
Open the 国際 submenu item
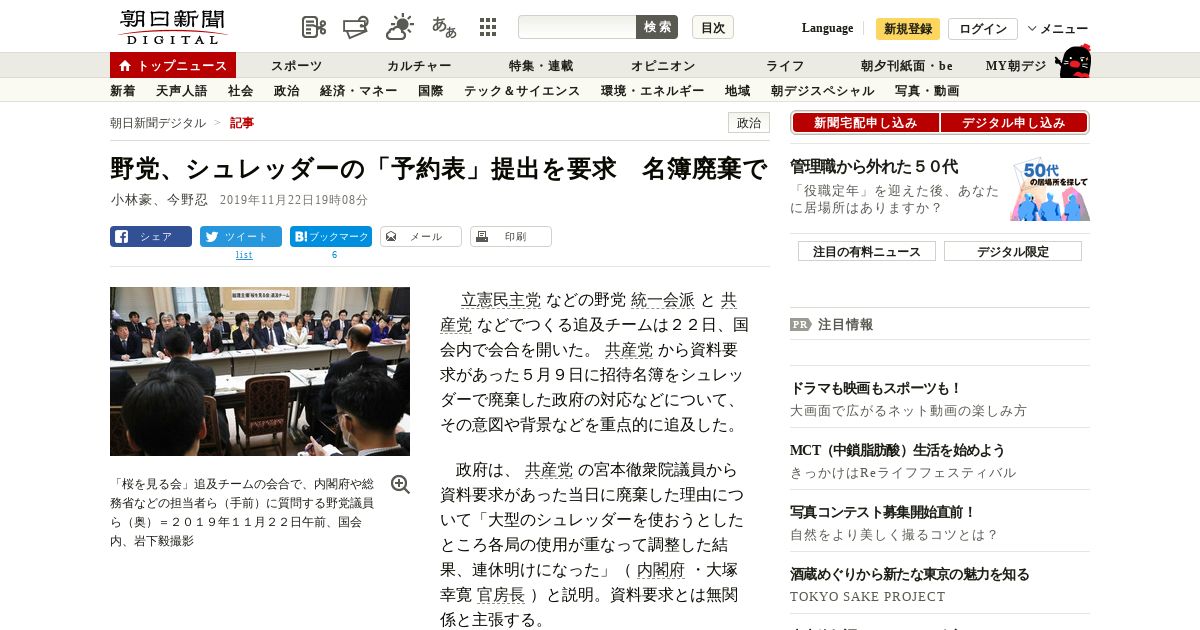pyautogui.click(x=430, y=91)
